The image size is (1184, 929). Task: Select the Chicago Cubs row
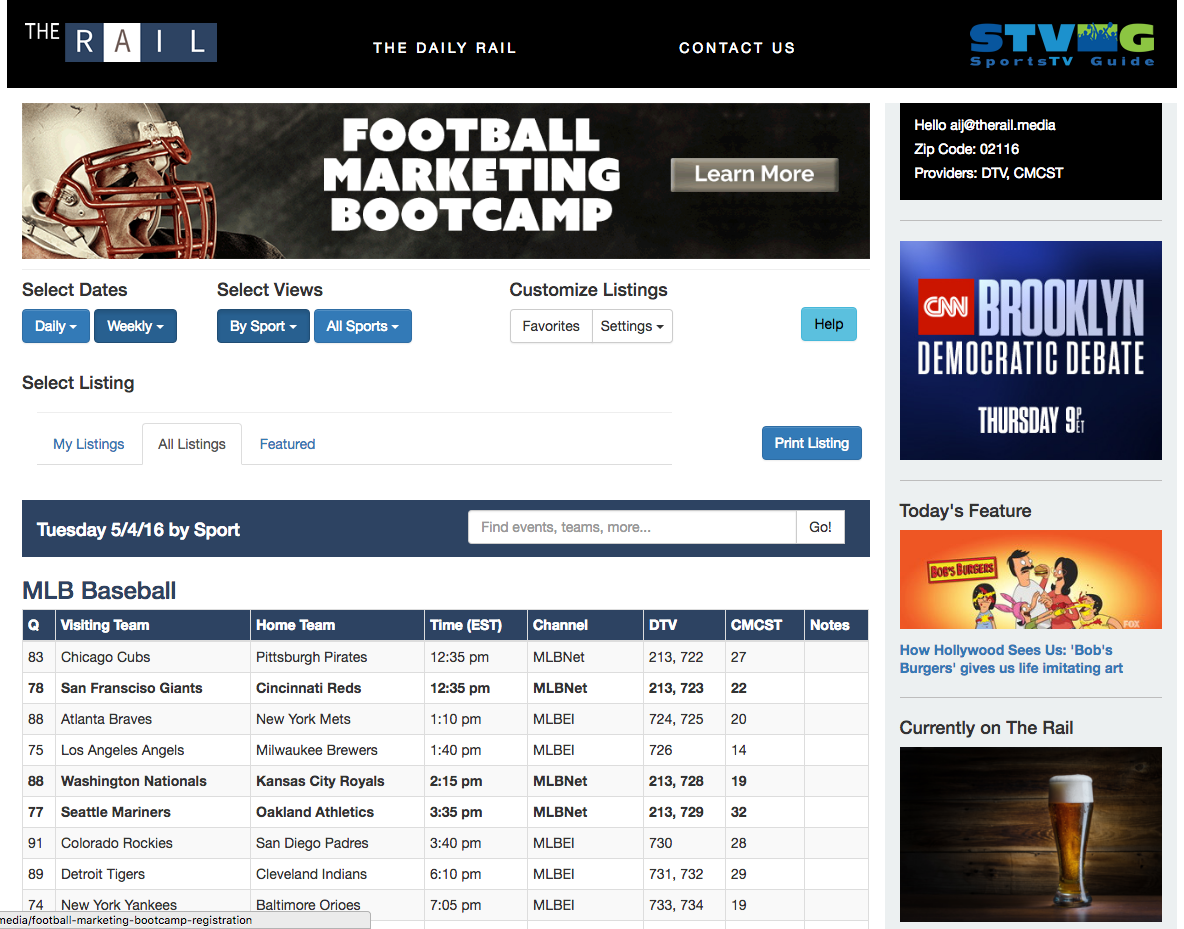pos(446,657)
